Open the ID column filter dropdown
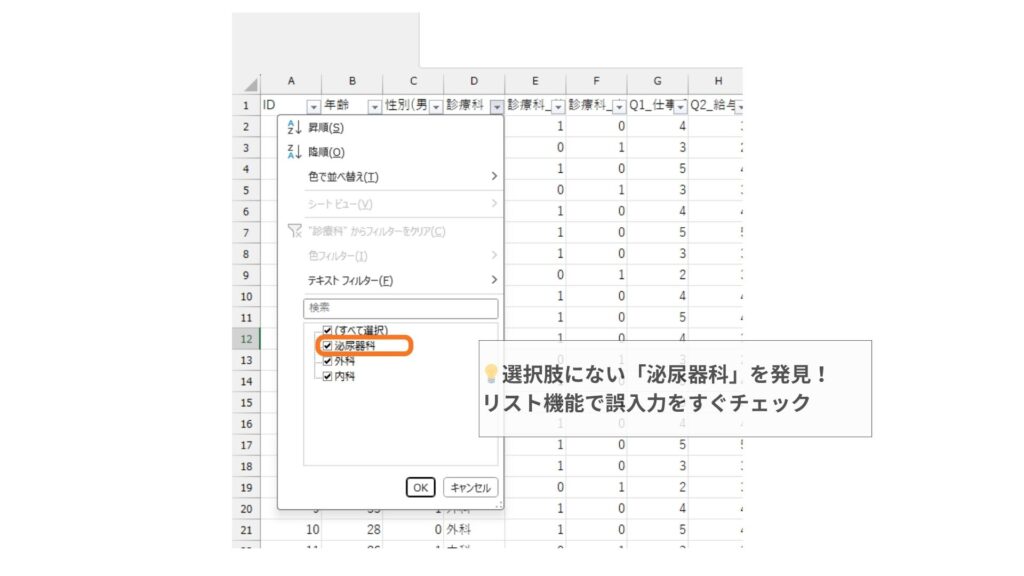 pyautogui.click(x=313, y=106)
